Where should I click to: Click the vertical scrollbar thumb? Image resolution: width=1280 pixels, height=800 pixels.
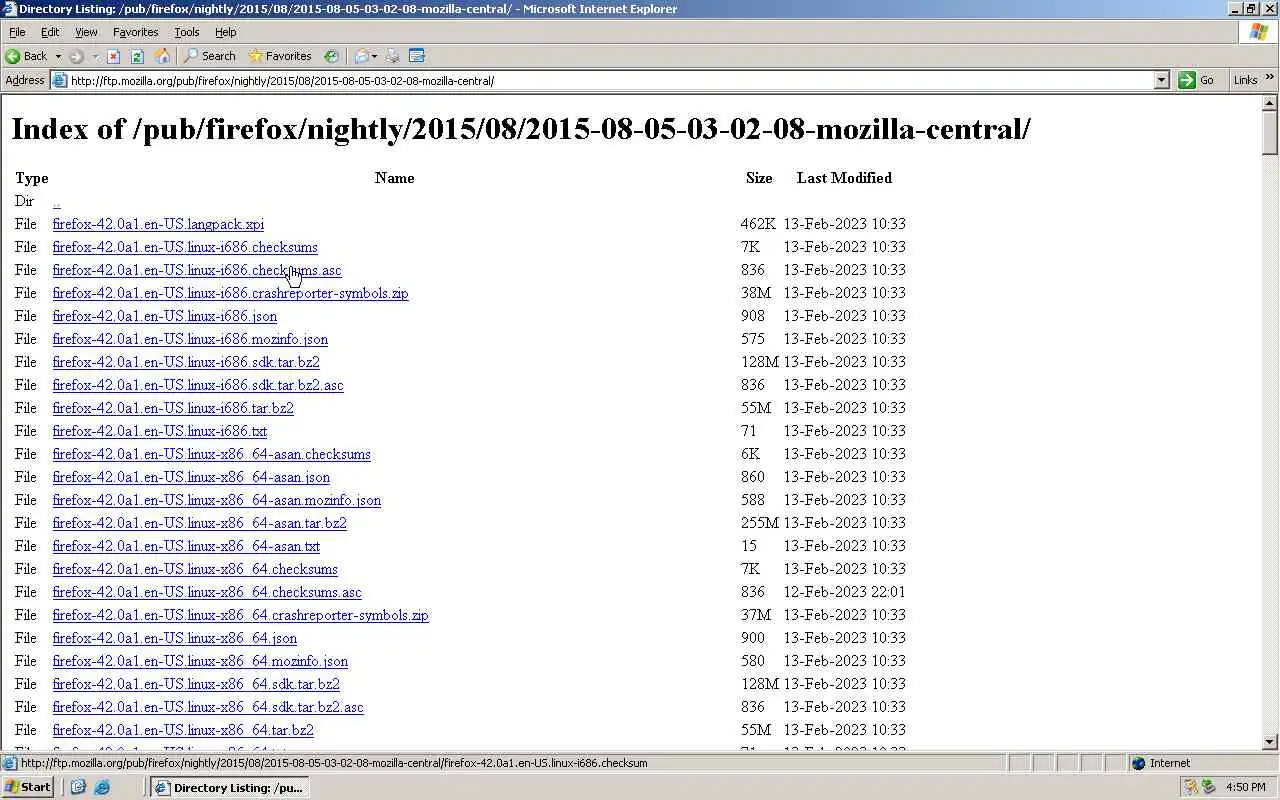pyautogui.click(x=1270, y=133)
